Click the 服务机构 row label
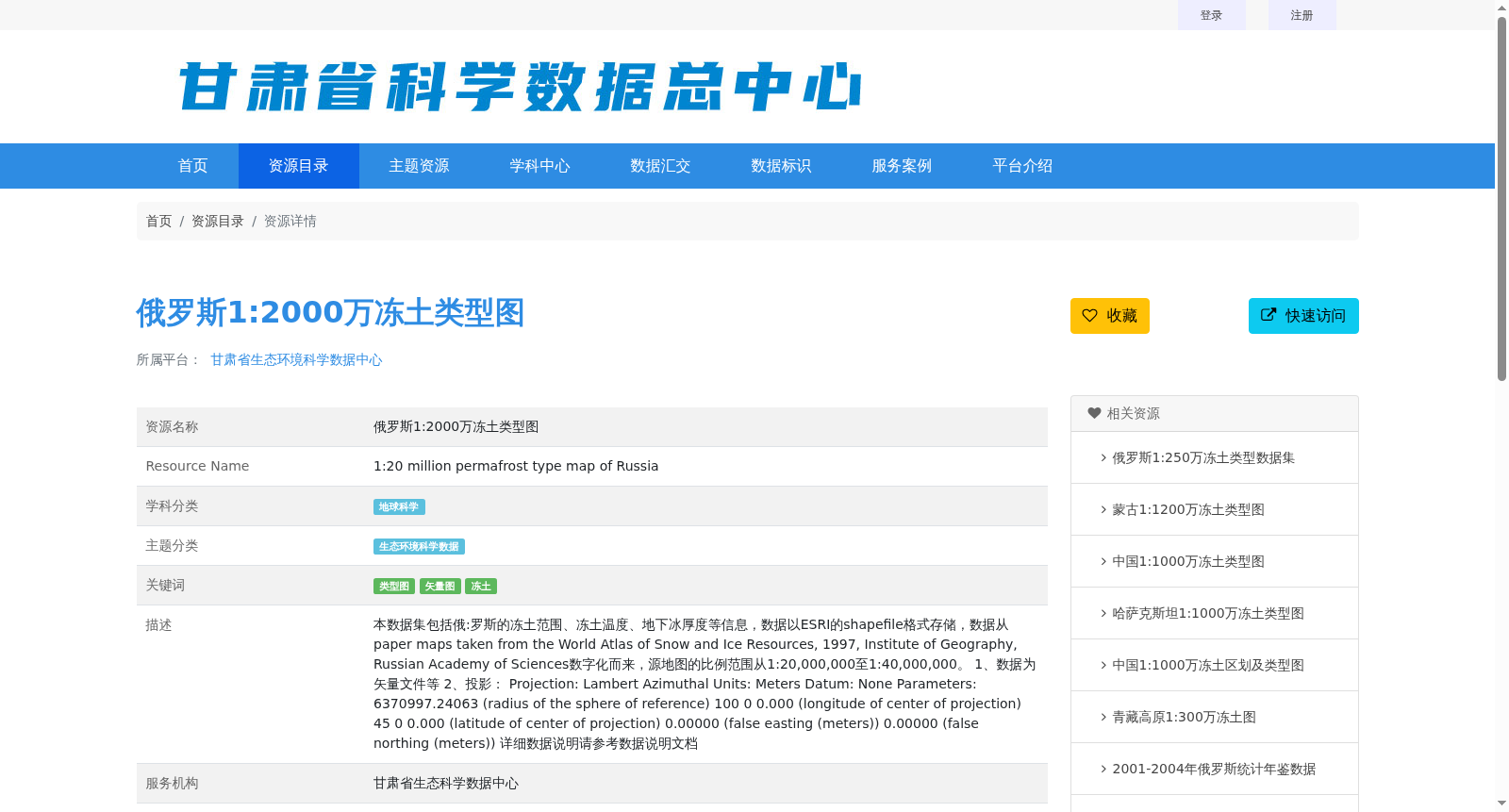This screenshot has height=812, width=1509. point(172,783)
